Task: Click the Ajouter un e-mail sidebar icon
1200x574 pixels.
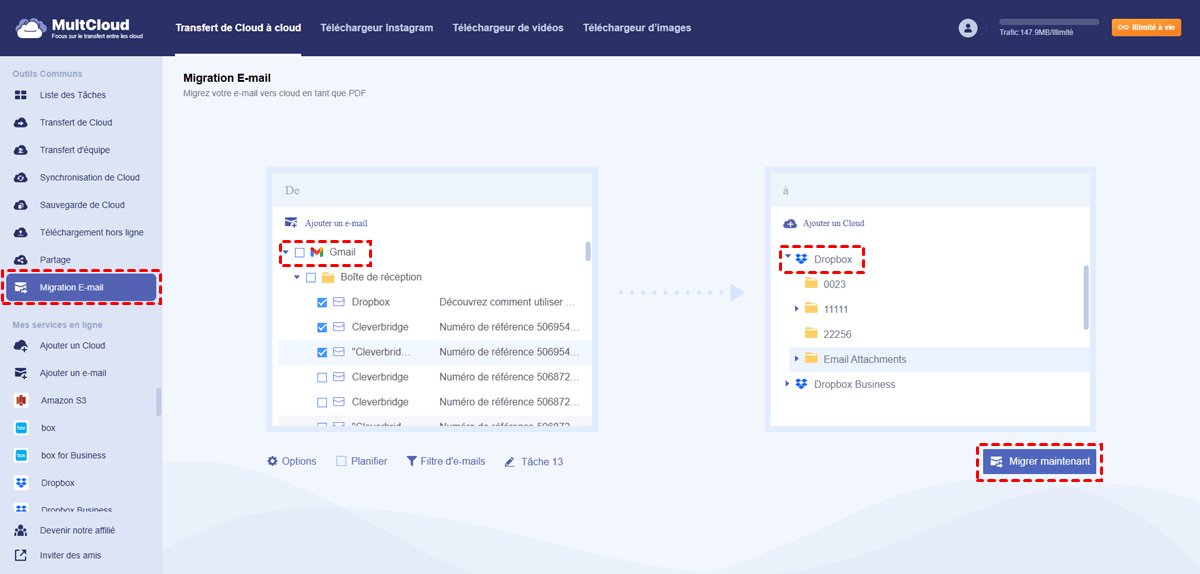Action: pos(21,373)
